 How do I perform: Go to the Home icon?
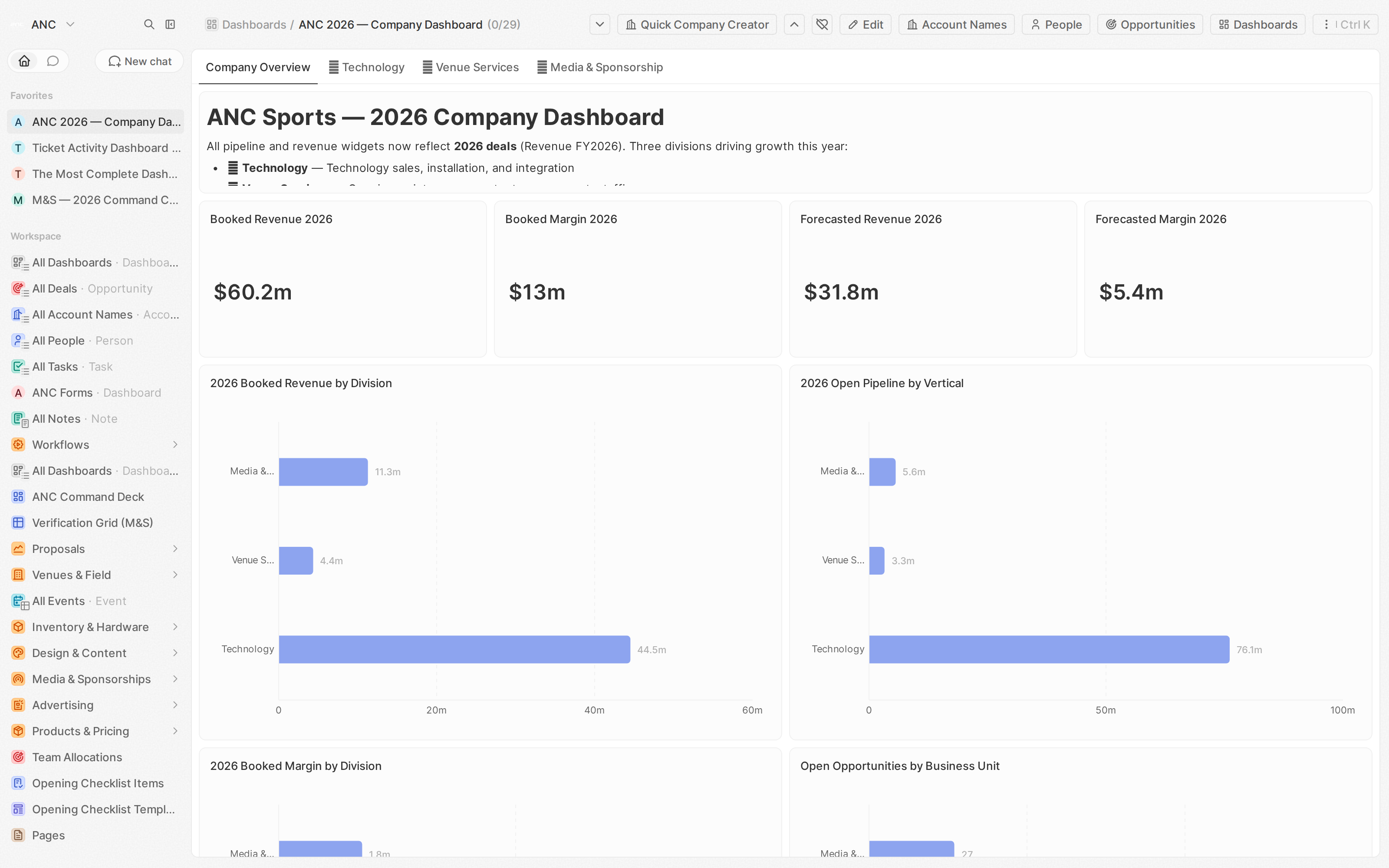pos(24,61)
